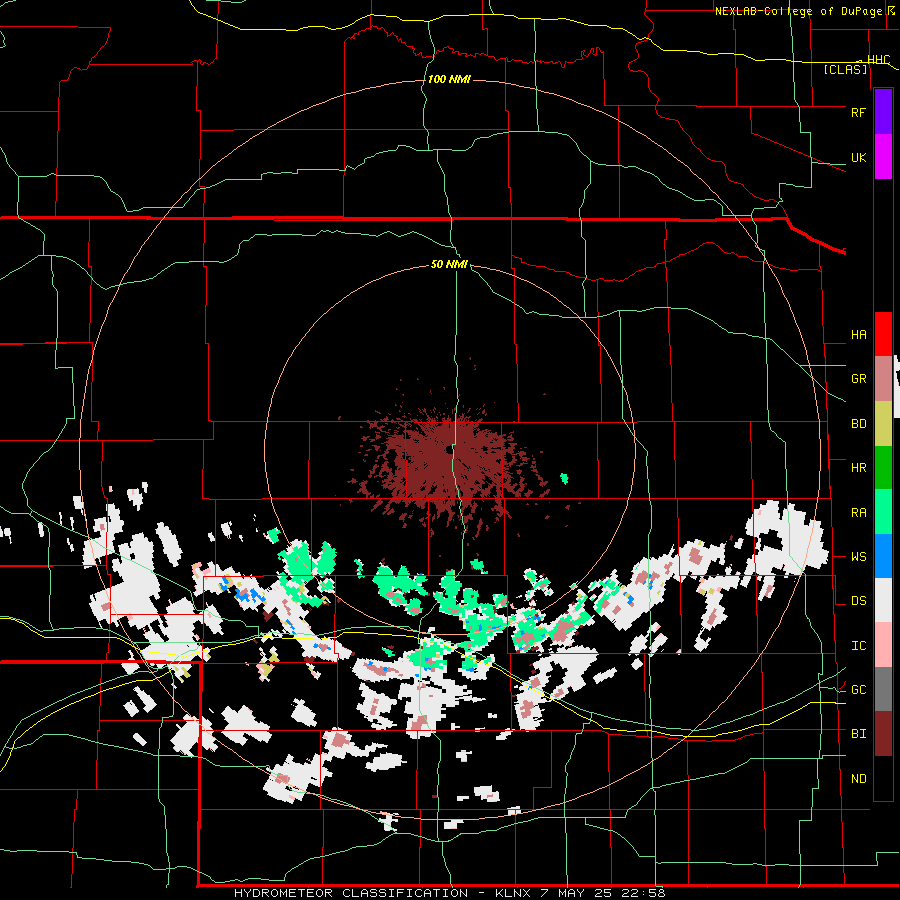900x900 pixels.
Task: Click the HA legend label
Action: [x=858, y=335]
